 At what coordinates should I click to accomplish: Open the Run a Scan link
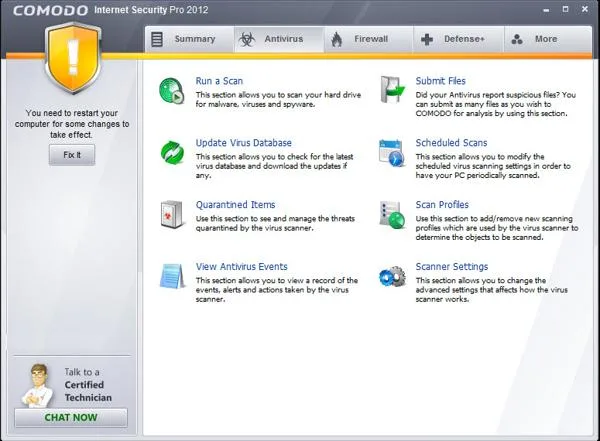click(219, 81)
